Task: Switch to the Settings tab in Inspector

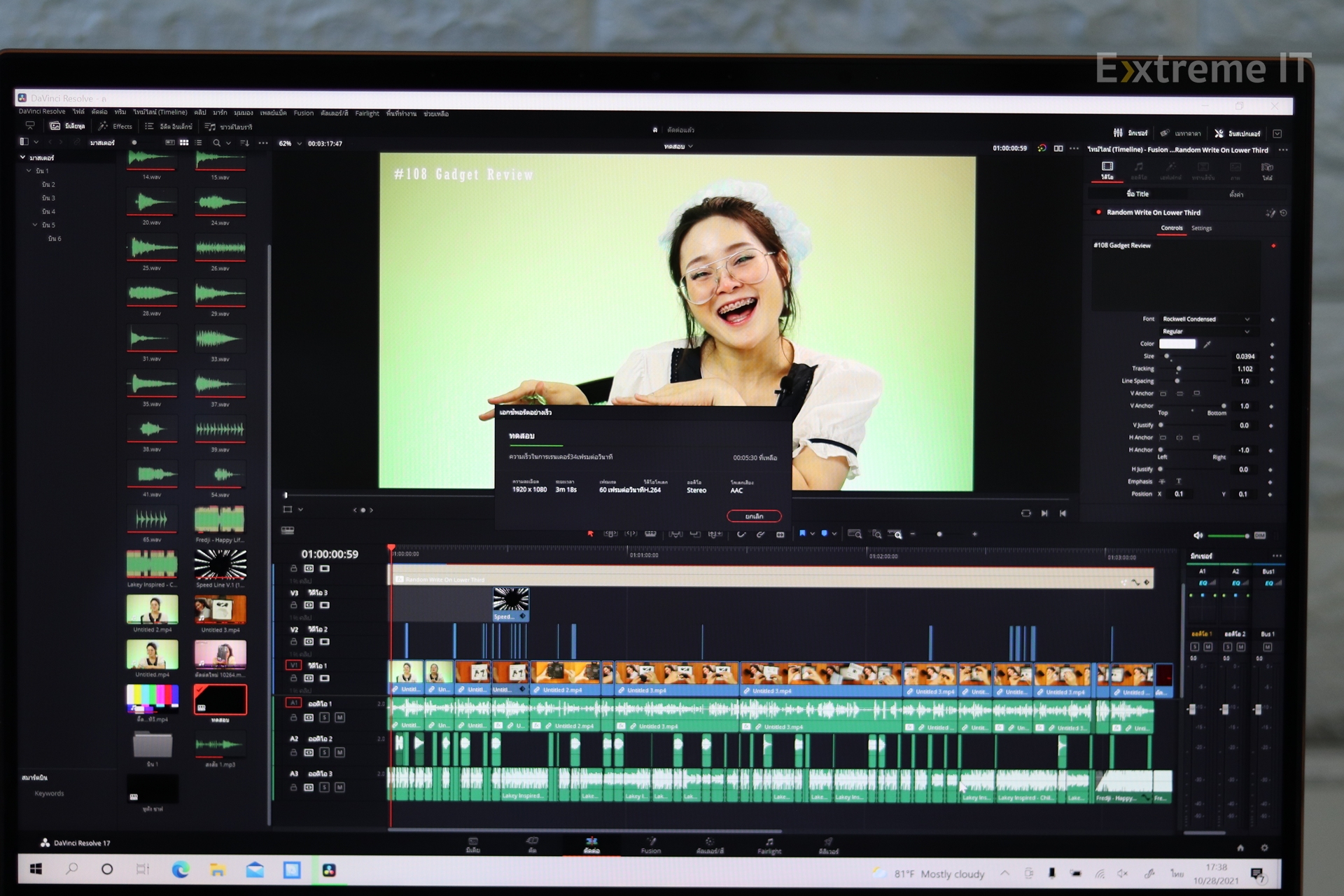Action: (x=1201, y=228)
